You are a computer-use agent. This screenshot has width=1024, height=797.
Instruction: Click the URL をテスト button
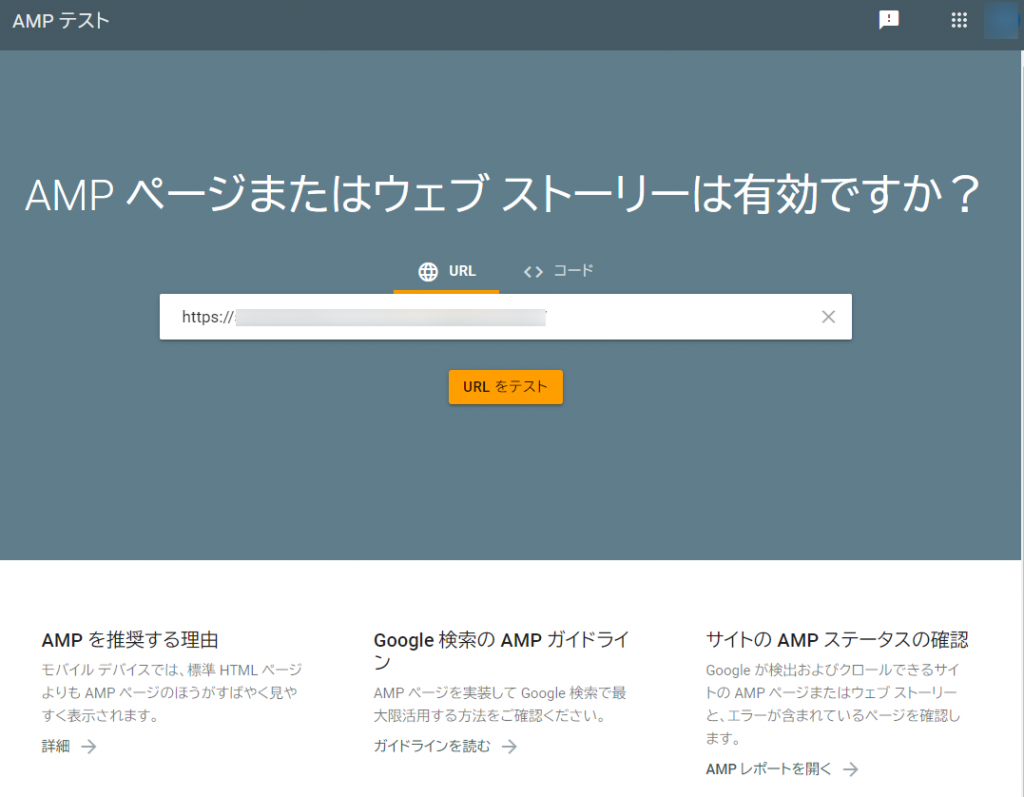click(505, 387)
